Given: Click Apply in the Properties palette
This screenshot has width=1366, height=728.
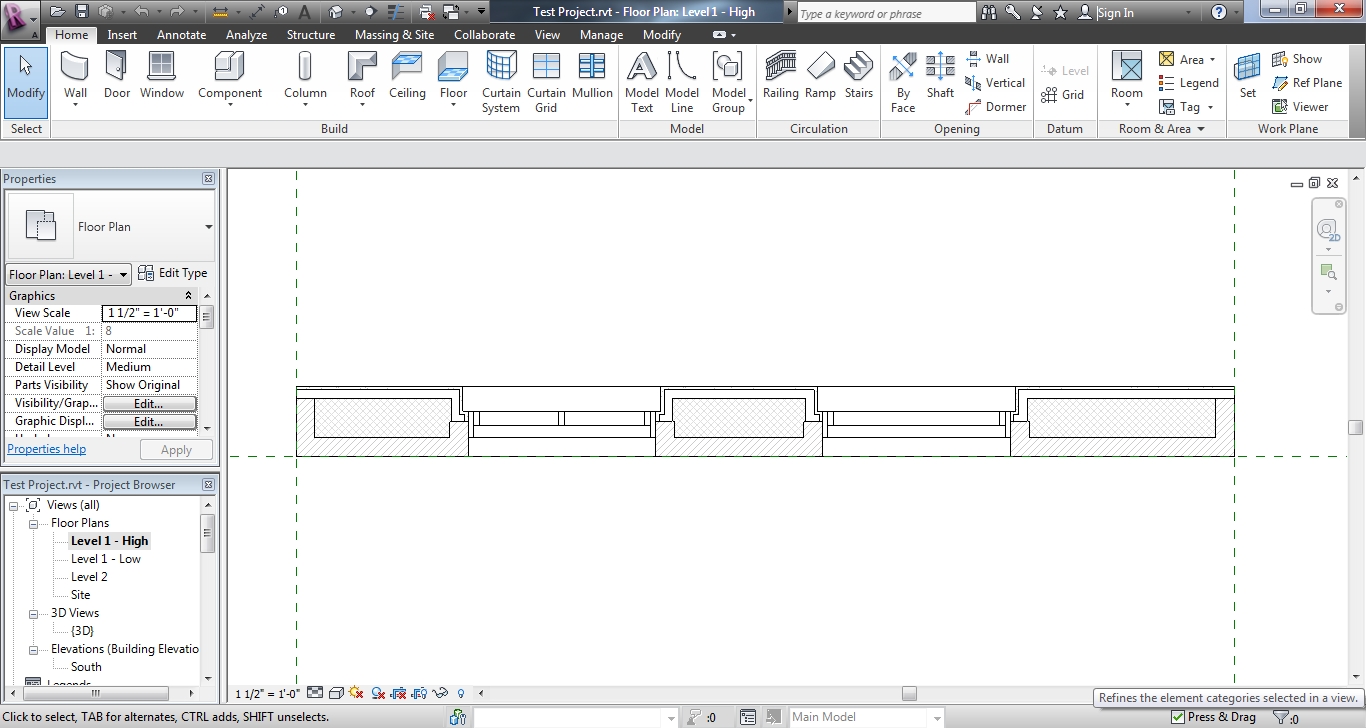Looking at the screenshot, I should point(176,449).
